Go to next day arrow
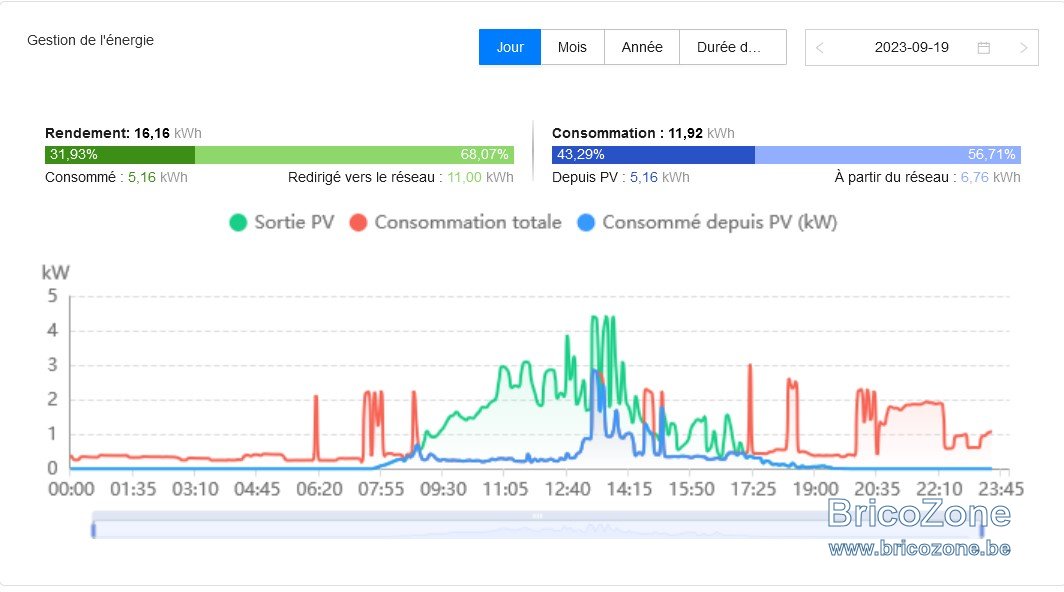The height and width of the screenshot is (592, 1064). click(1023, 48)
